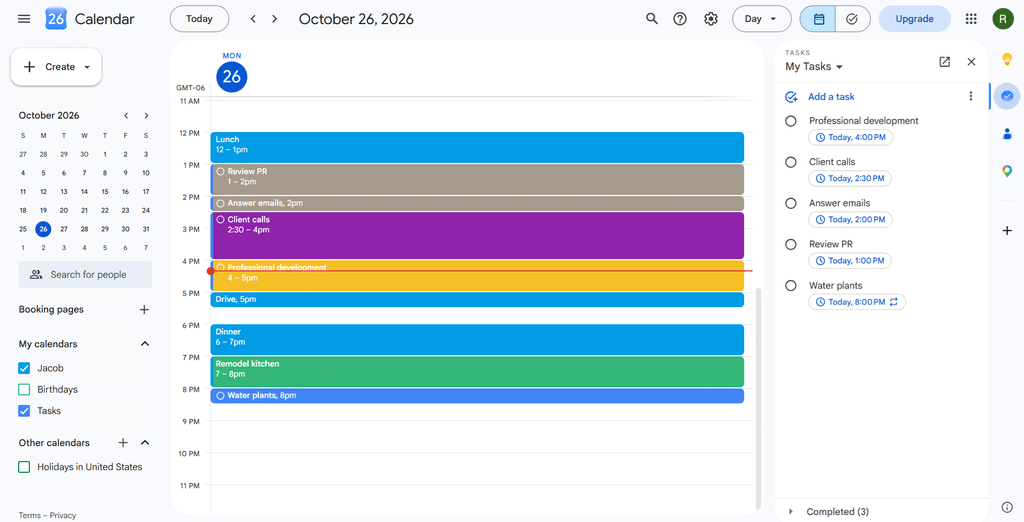Expand the Completed (3) section

791,512
